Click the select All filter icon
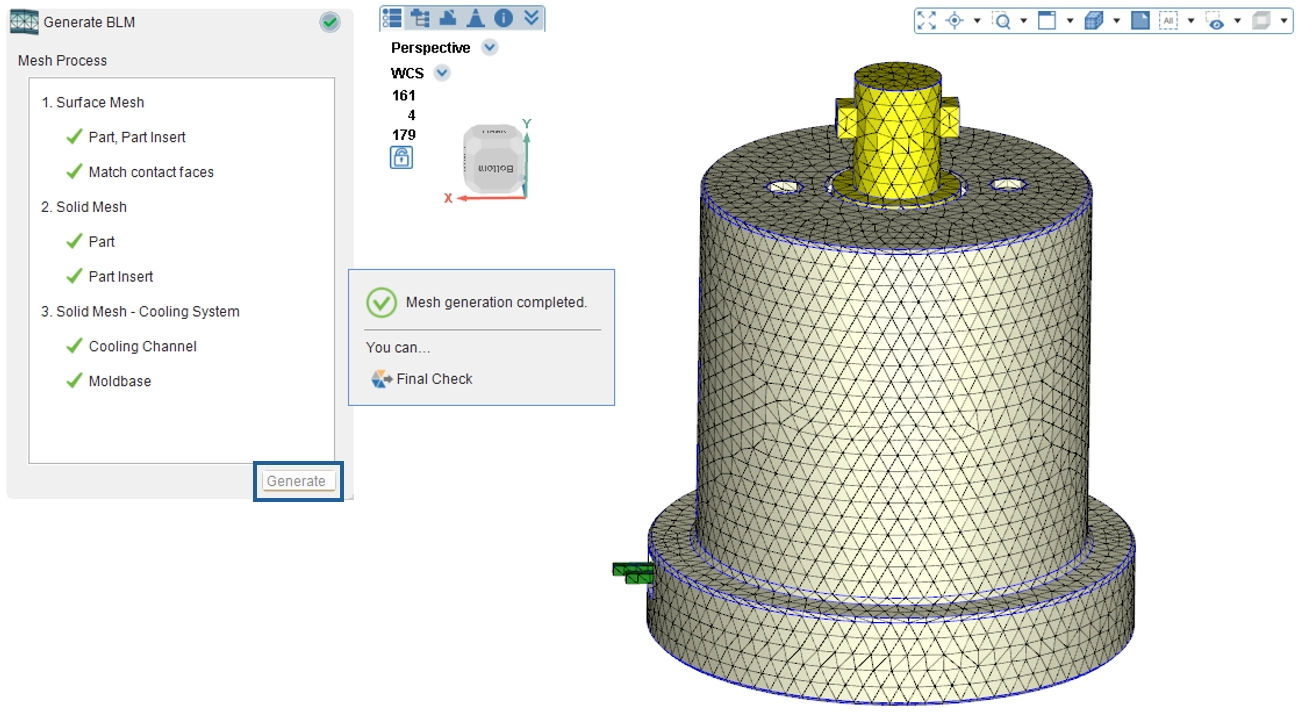1301x718 pixels. pyautogui.click(x=1168, y=20)
